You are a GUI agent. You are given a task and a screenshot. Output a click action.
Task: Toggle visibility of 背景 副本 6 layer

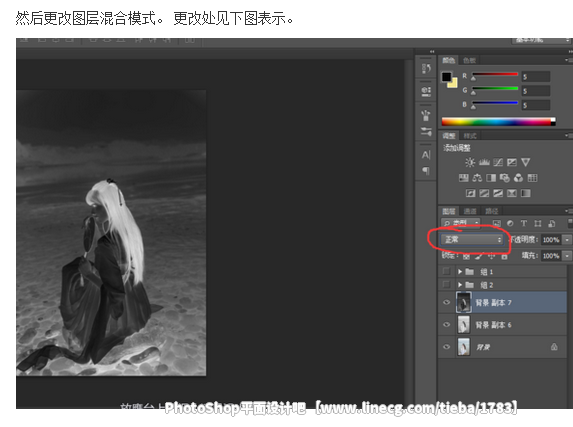pos(447,324)
